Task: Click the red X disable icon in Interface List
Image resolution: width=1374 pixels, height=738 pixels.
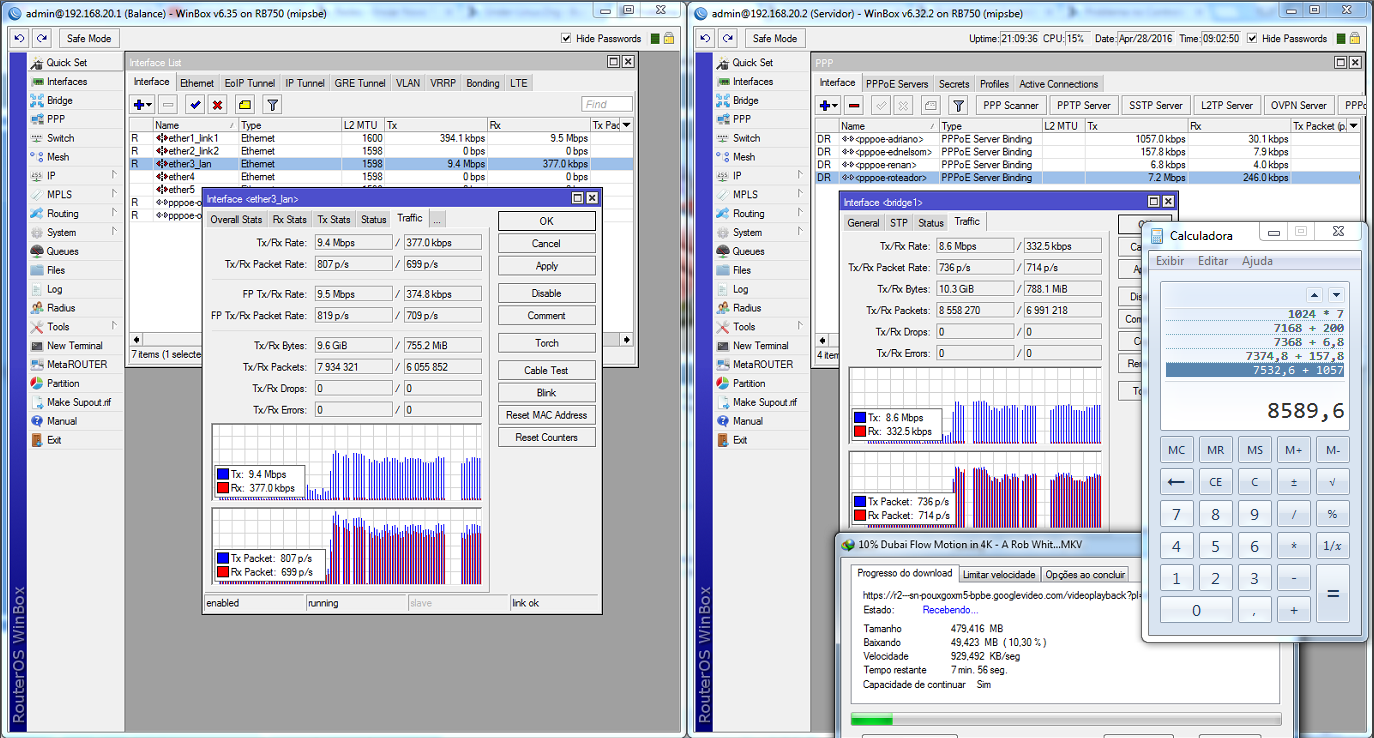Action: [217, 105]
